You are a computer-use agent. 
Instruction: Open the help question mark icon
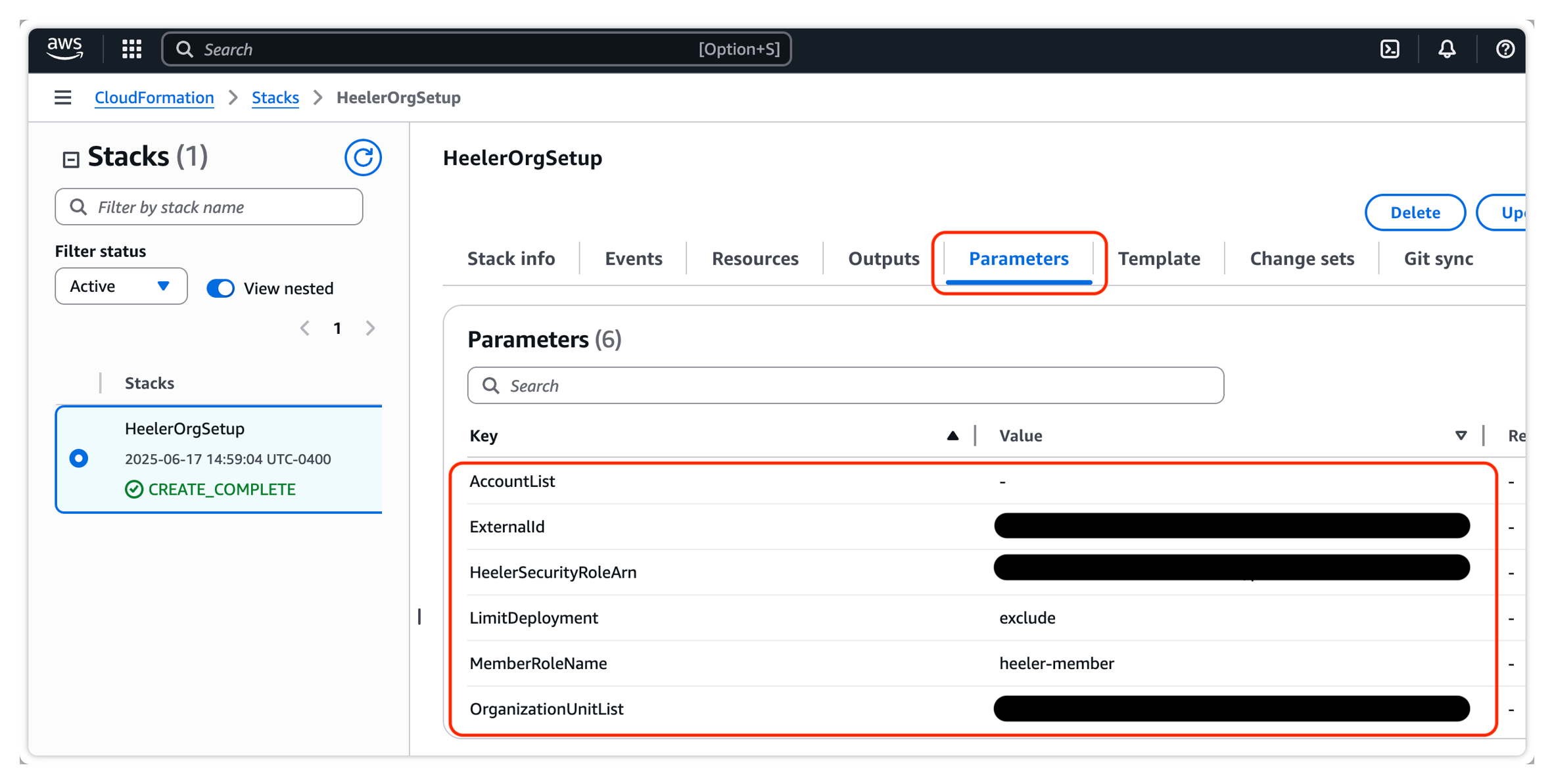(x=1505, y=49)
